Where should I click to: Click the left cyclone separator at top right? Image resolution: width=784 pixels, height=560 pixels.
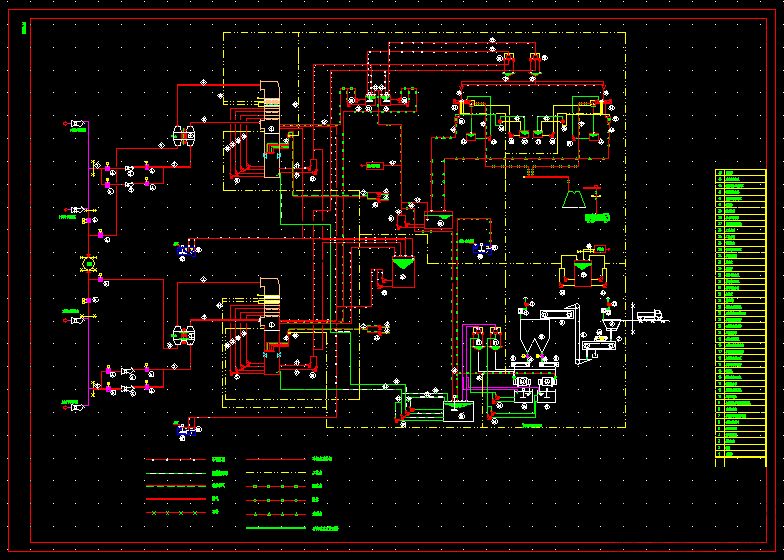[x=508, y=66]
